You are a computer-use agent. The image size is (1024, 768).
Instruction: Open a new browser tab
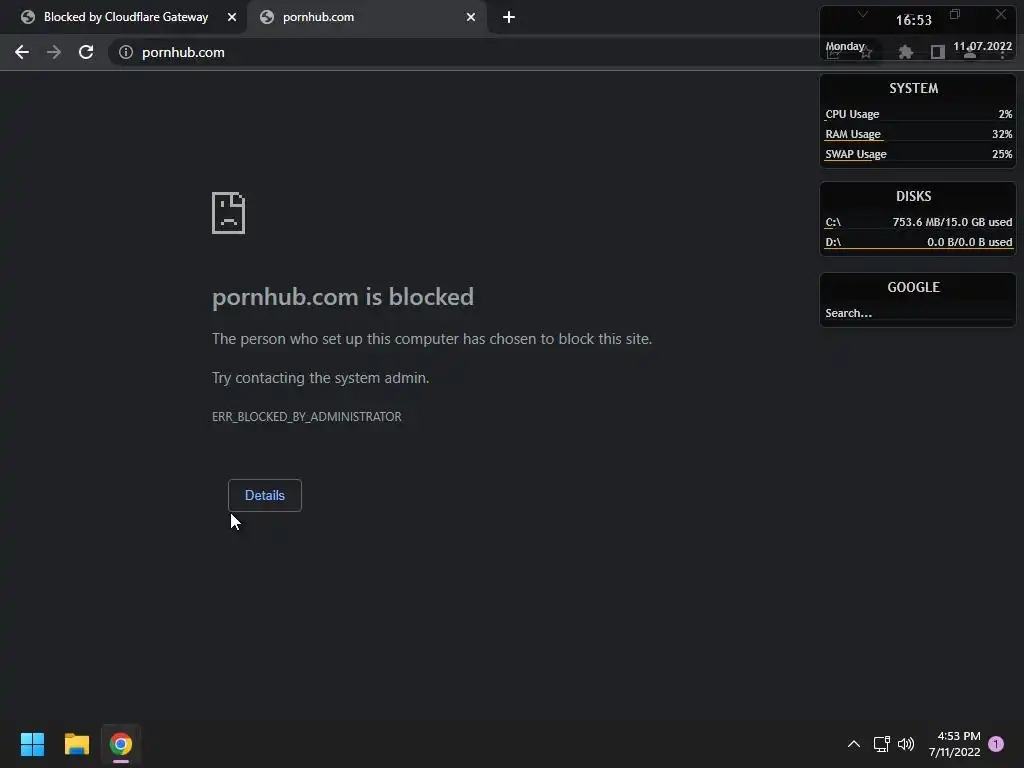coord(509,17)
